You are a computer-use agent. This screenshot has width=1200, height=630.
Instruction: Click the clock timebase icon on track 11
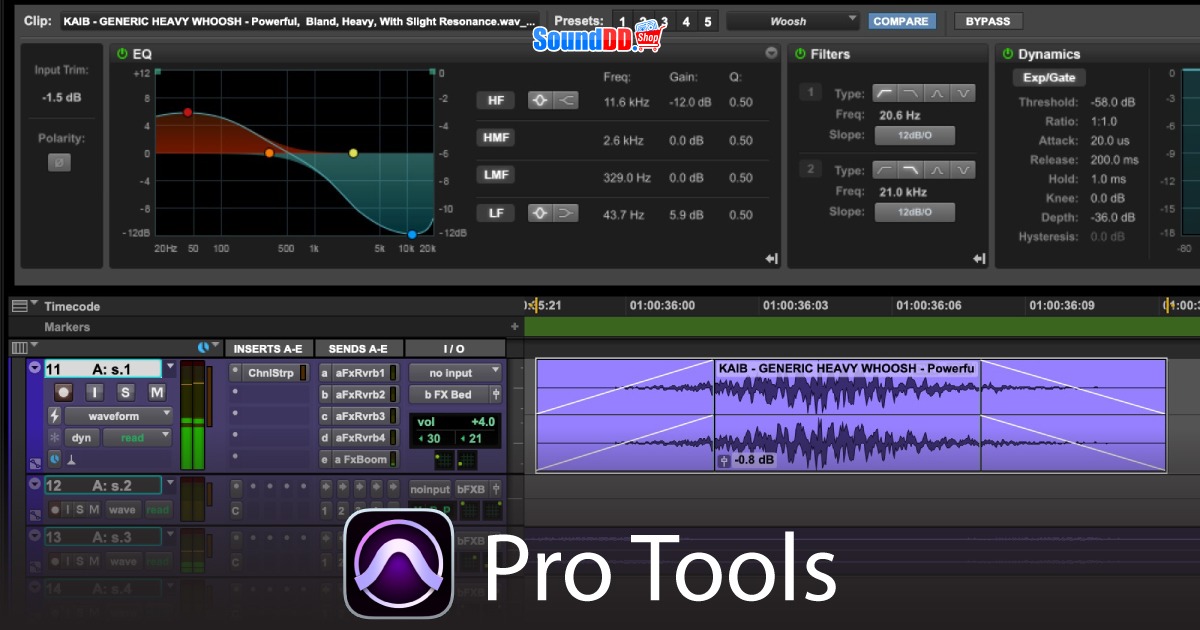click(54, 459)
